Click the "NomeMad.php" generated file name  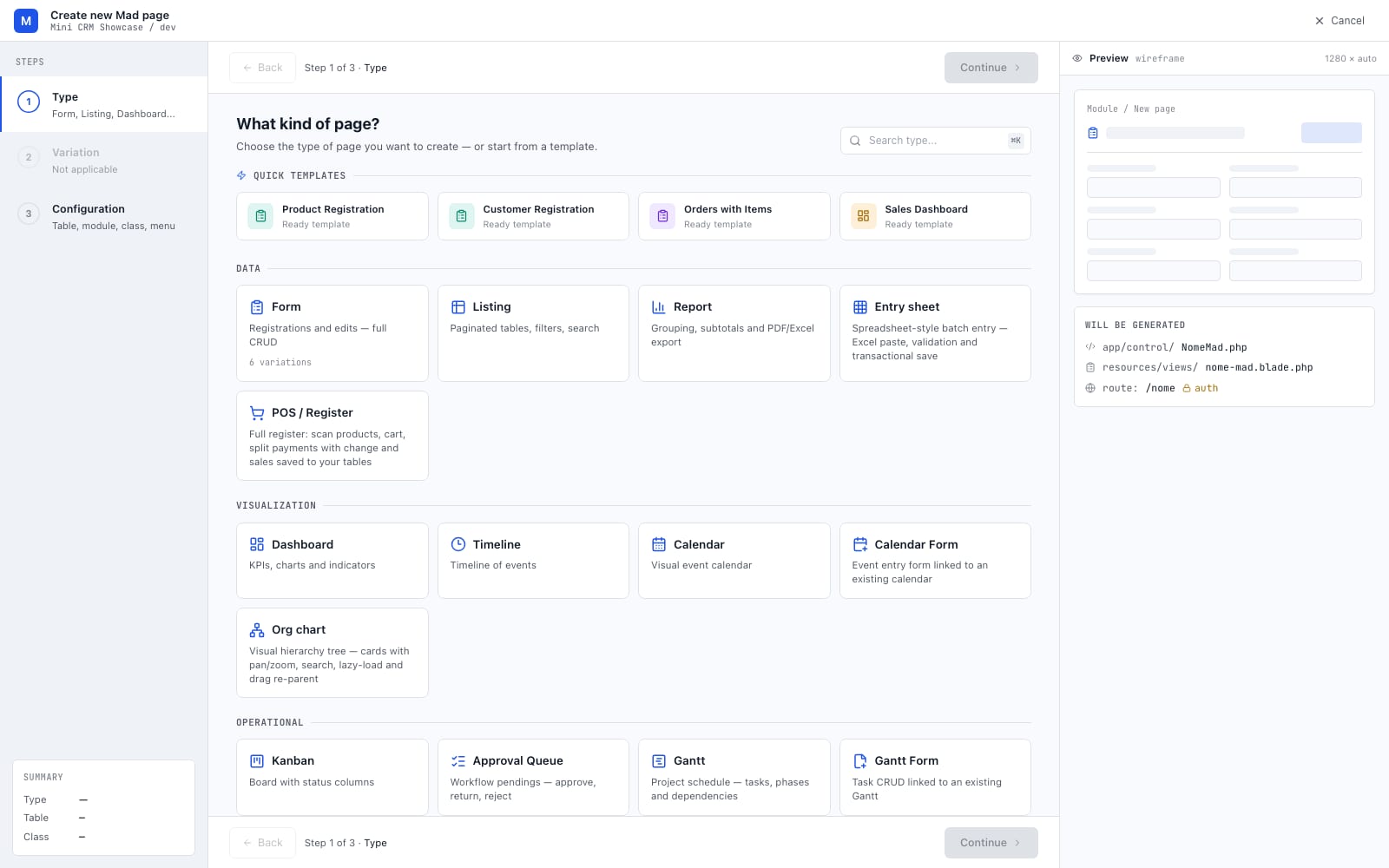pyautogui.click(x=1214, y=347)
